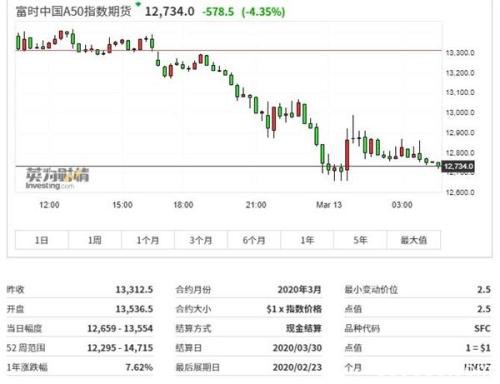Click the 13,300.0 price axis label
The width and height of the screenshot is (500, 384).
(x=460, y=53)
